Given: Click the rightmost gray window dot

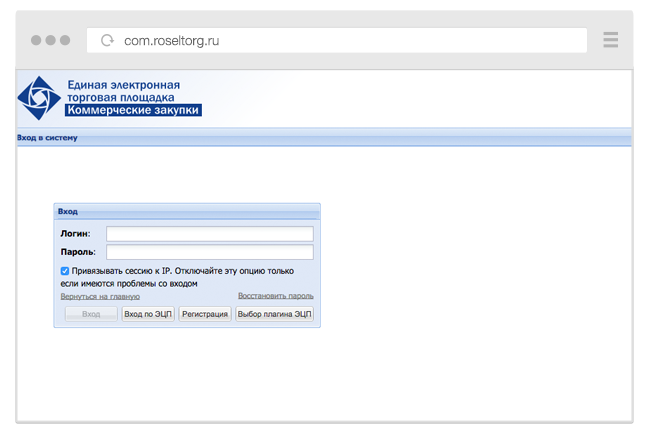Looking at the screenshot, I should click(65, 41).
